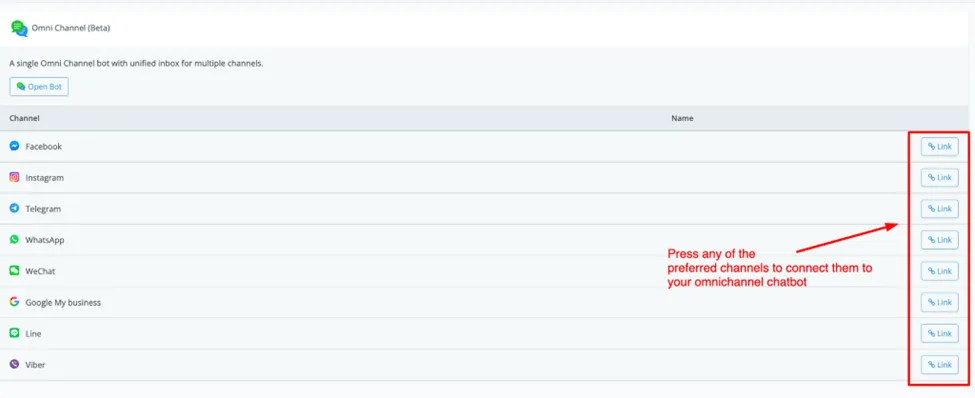Select the Google My business label
975x398 pixels.
(x=63, y=303)
